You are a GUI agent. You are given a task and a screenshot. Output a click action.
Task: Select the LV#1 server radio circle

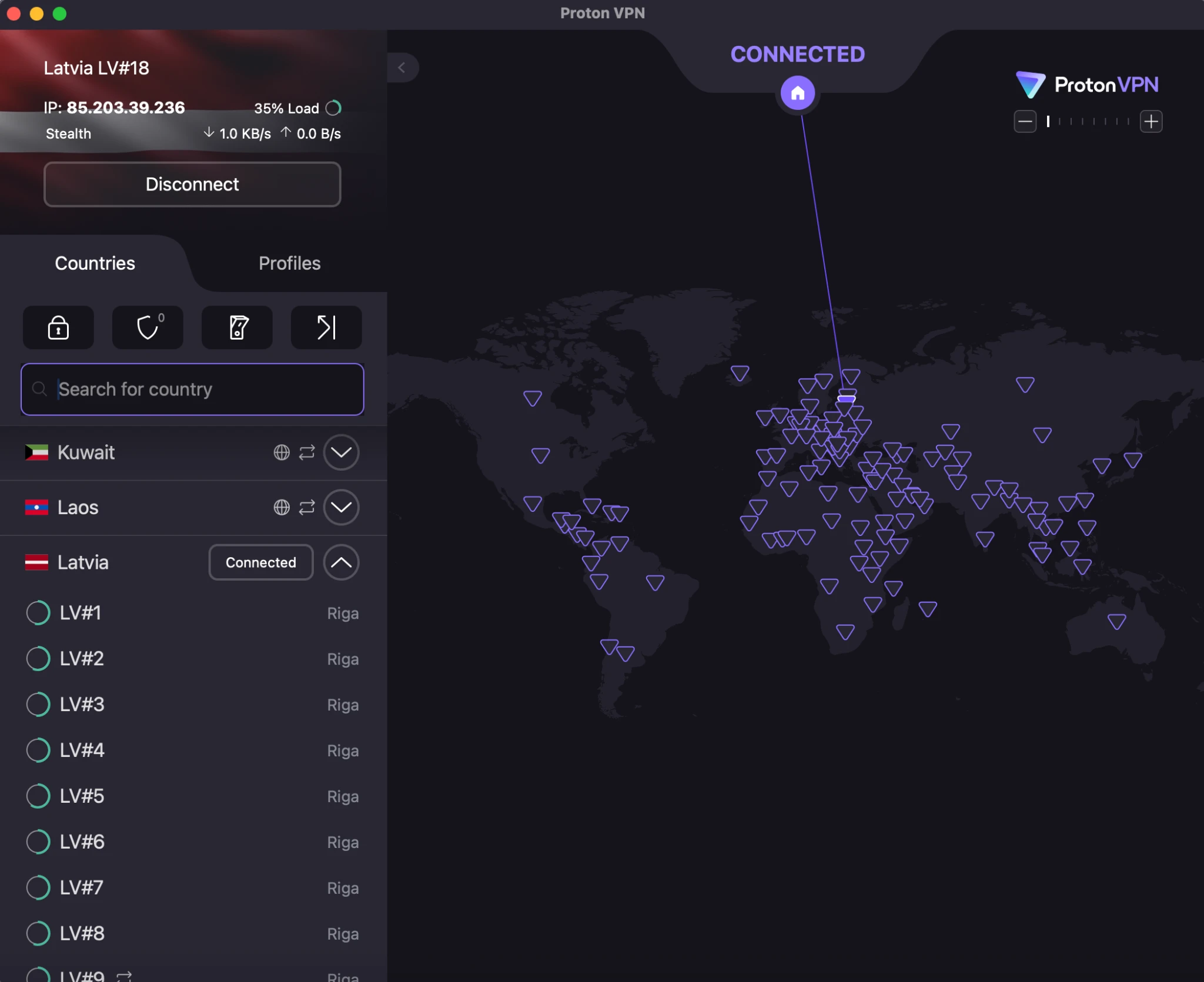[x=38, y=612]
